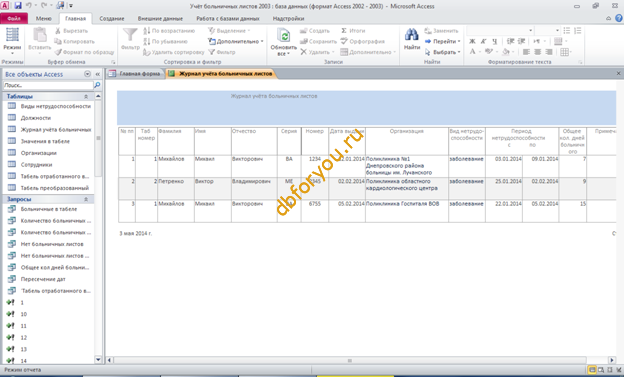Open the Перейти go to dropdown
This screenshot has height=377, width=624.
pos(443,41)
